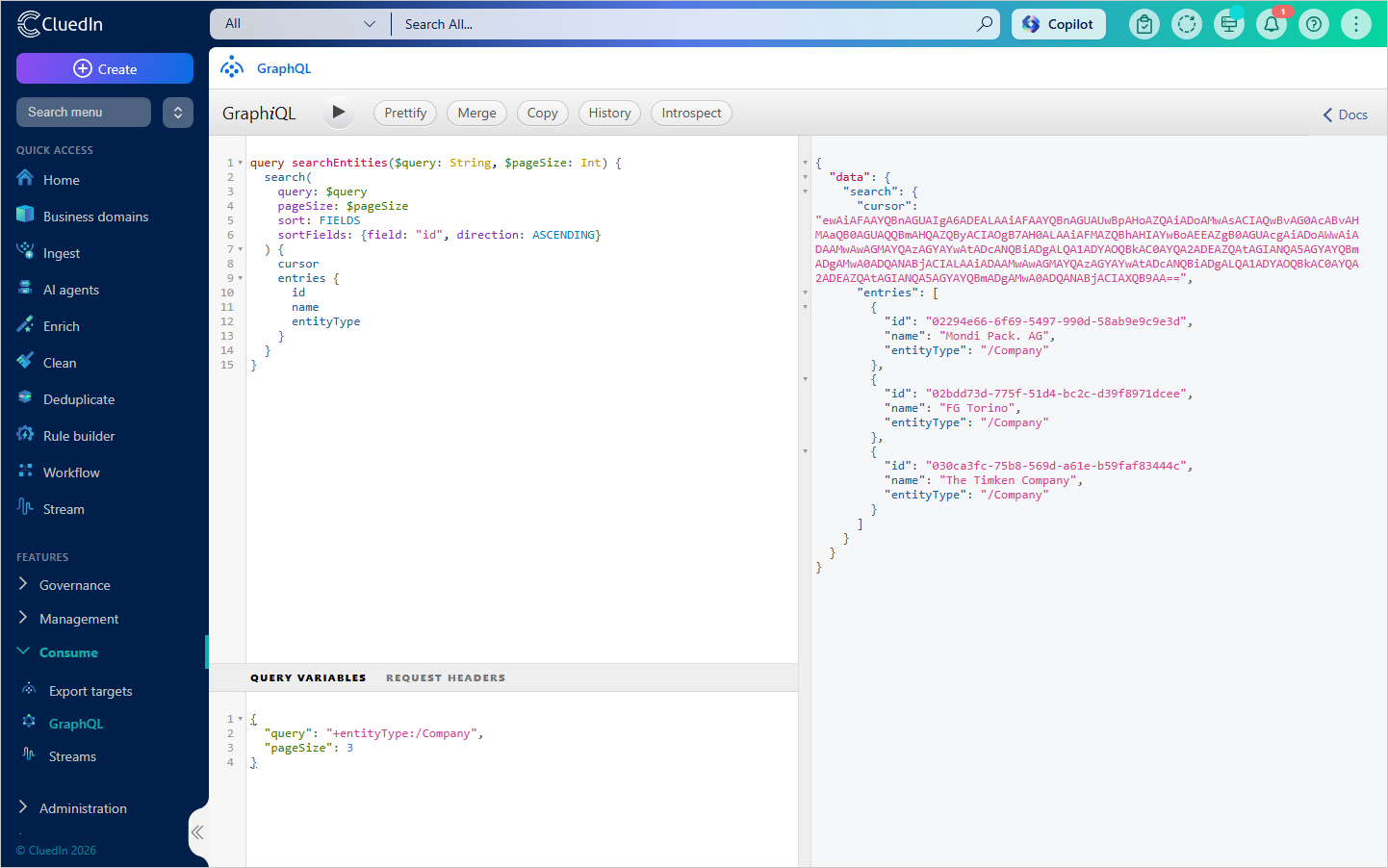Open the three-dot more options menu

tap(1356, 24)
